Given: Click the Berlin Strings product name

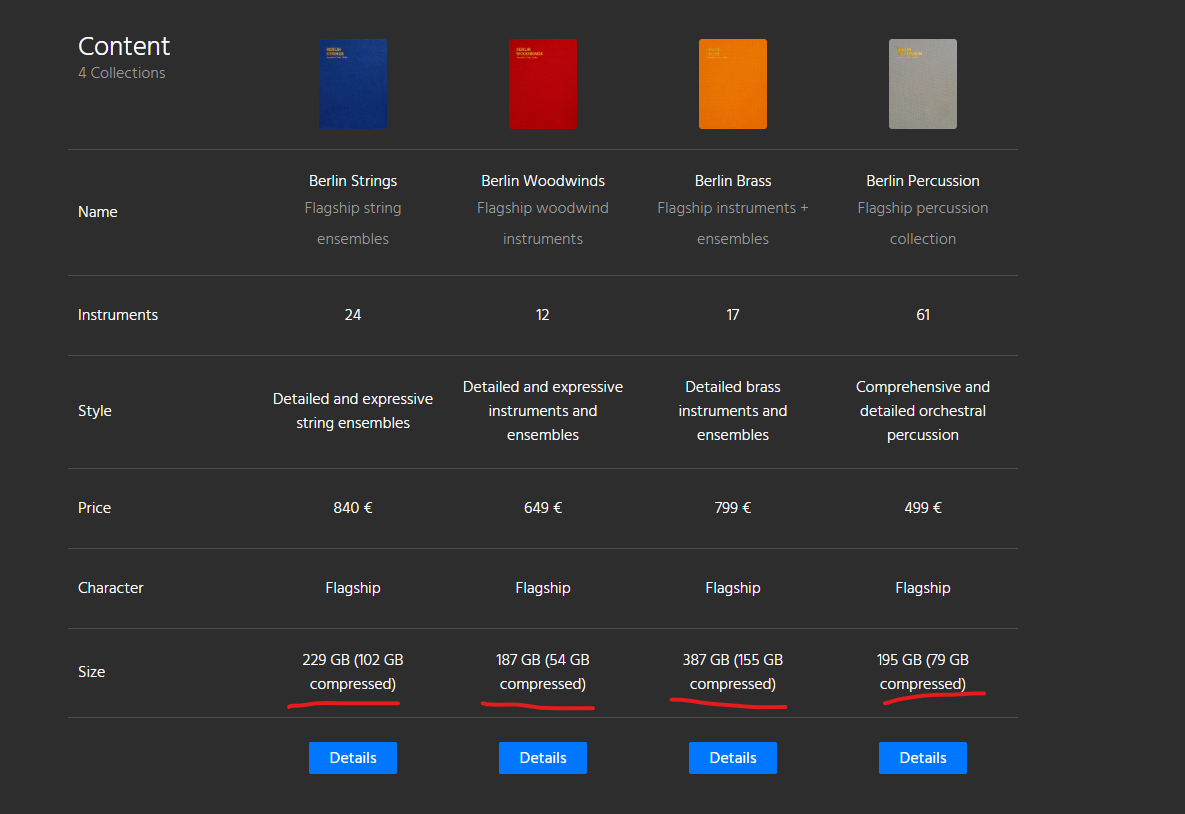Looking at the screenshot, I should [x=353, y=181].
